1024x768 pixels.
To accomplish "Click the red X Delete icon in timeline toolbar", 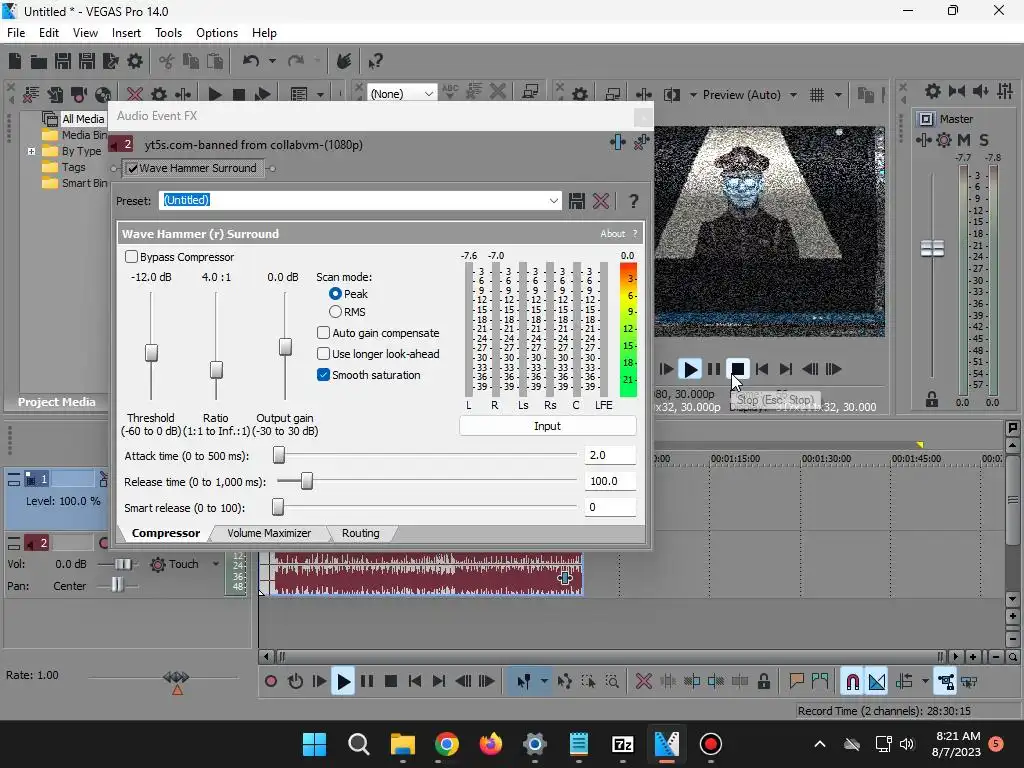I will pos(644,682).
